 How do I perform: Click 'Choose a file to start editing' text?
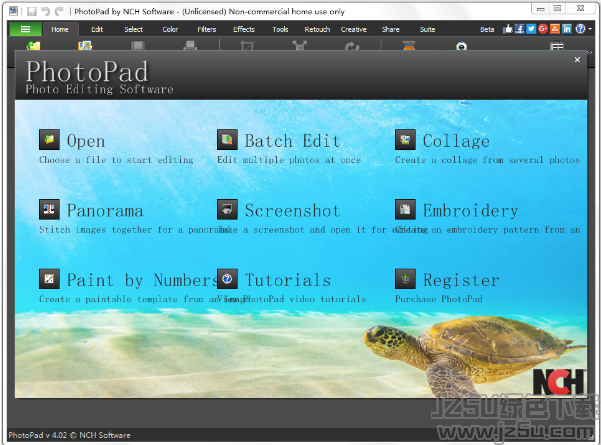pos(116,160)
